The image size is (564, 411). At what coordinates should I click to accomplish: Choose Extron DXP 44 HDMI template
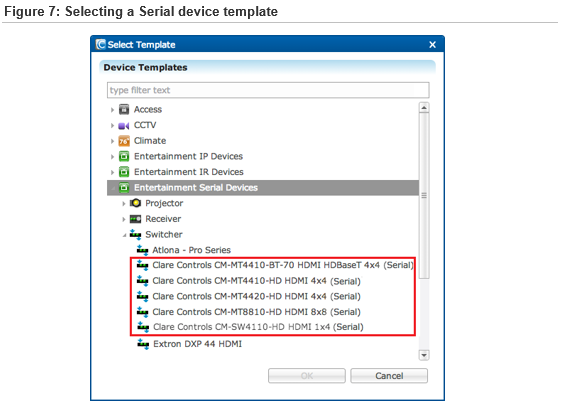coord(197,344)
